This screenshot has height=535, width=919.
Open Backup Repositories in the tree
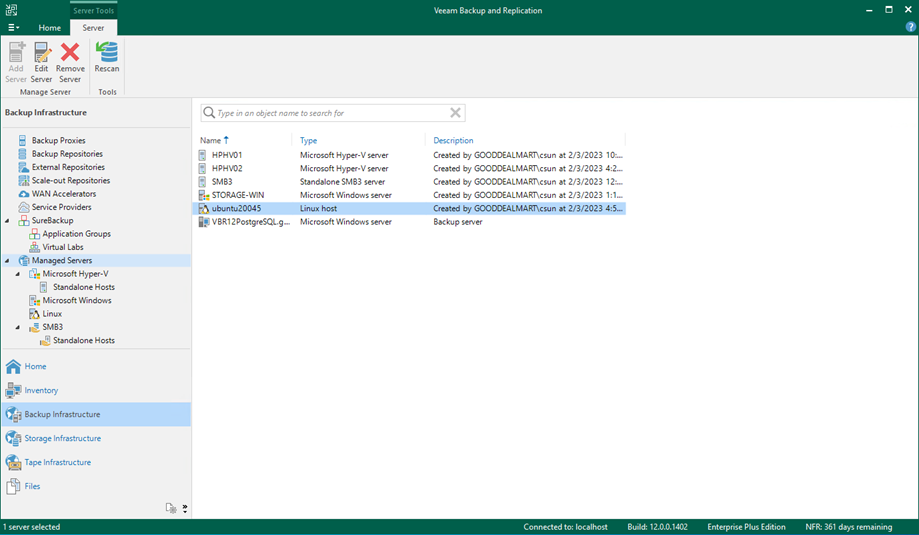tap(67, 154)
